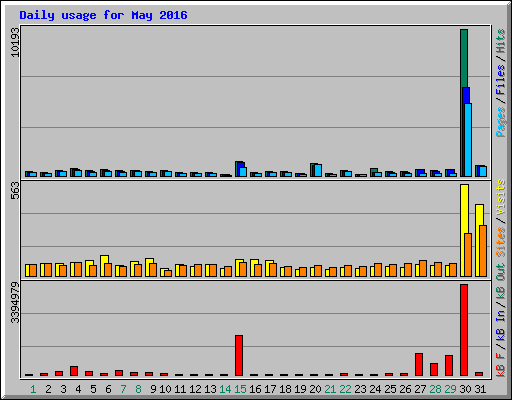
Task: Click the red kB bar for day 4
Action: coord(74,371)
